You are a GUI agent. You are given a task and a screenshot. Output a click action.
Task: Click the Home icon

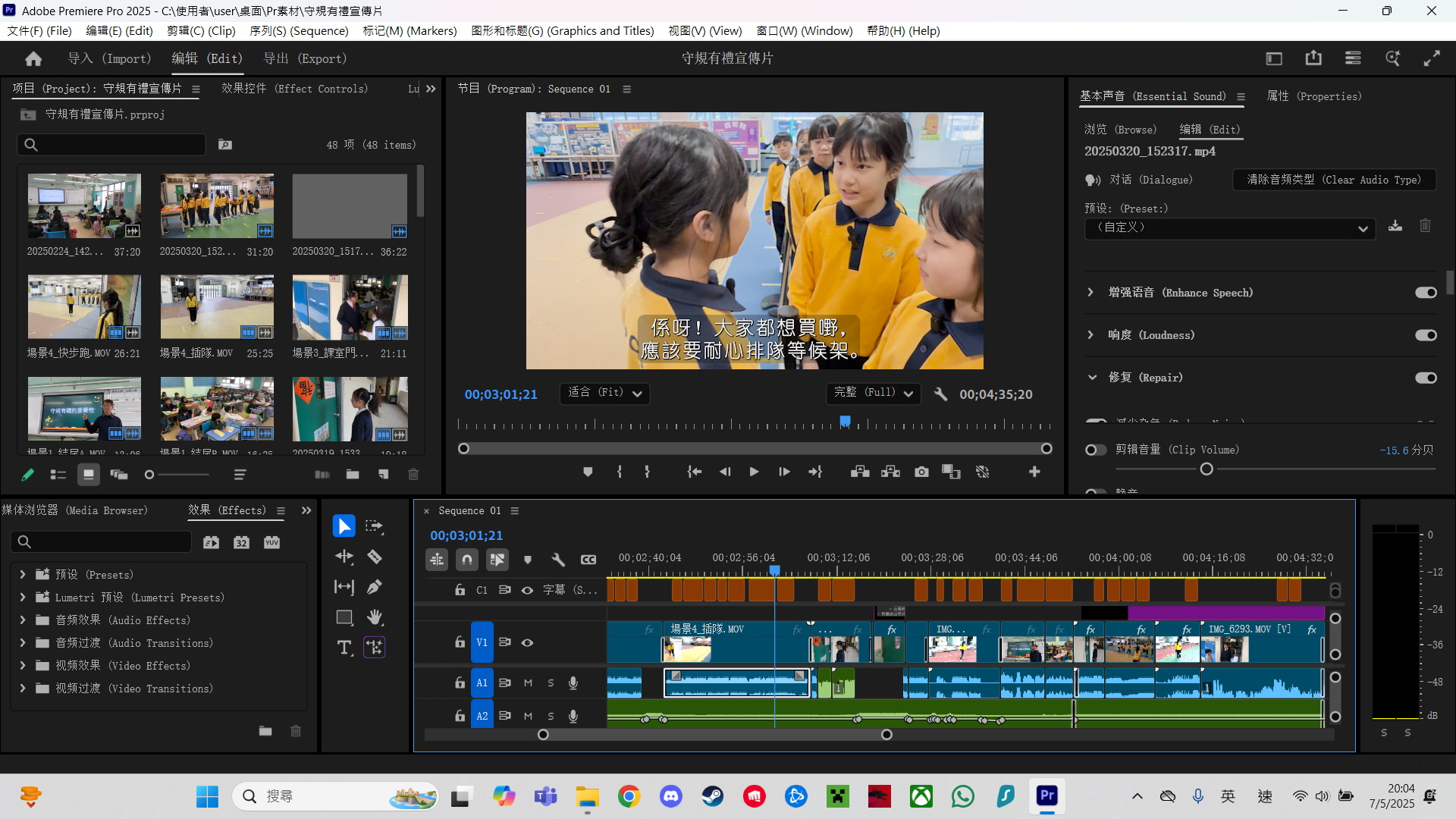pos(33,58)
